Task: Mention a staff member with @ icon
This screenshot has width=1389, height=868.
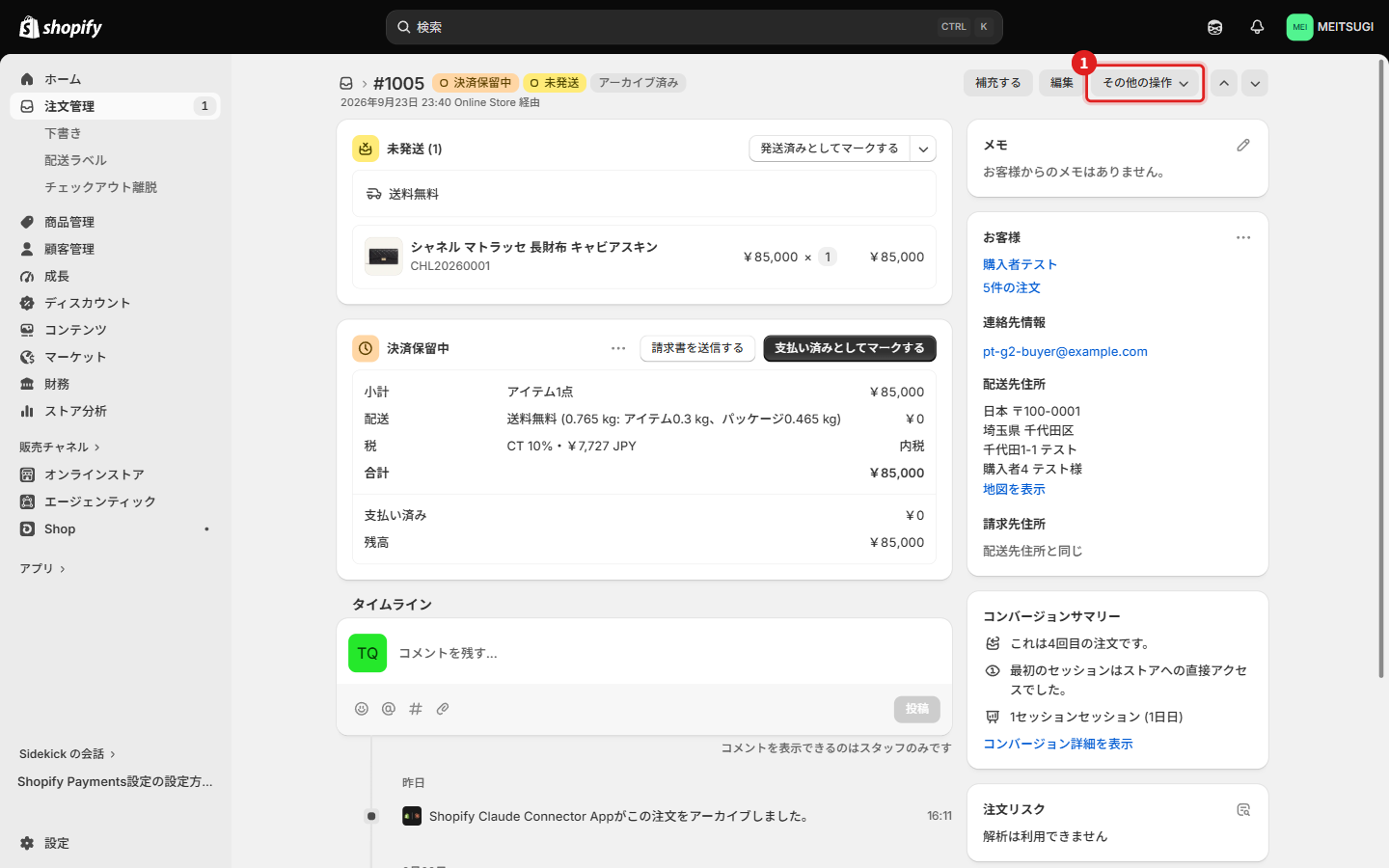Action: pyautogui.click(x=389, y=709)
